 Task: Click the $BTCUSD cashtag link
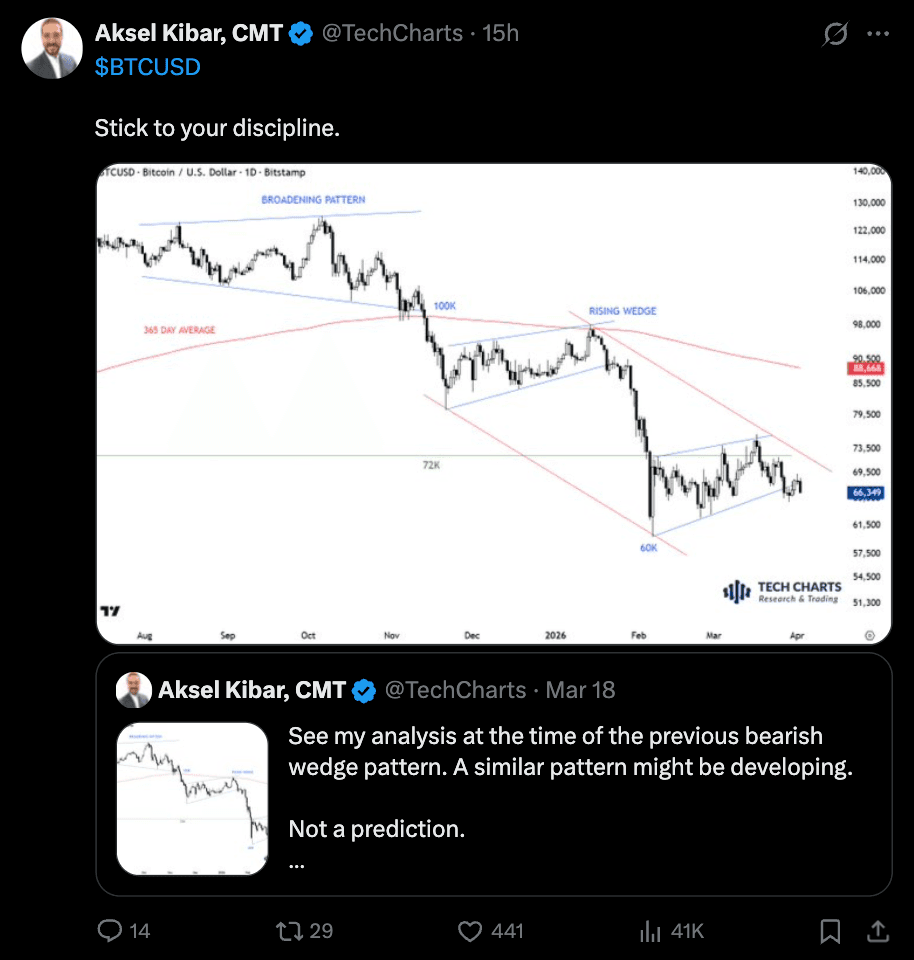(148, 67)
